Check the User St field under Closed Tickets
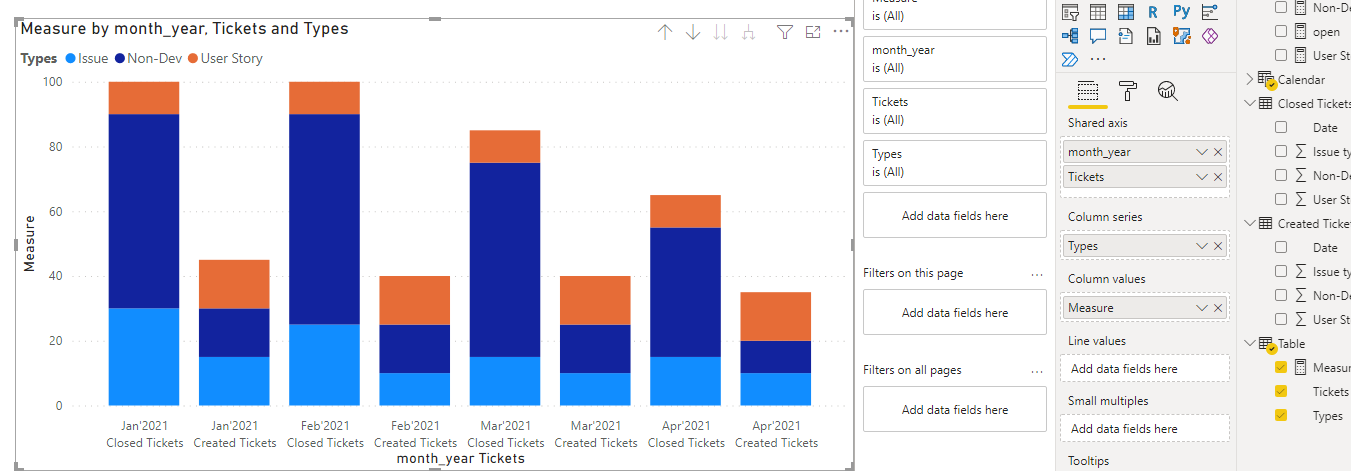Image resolution: width=1351 pixels, height=471 pixels. pyautogui.click(x=1281, y=199)
